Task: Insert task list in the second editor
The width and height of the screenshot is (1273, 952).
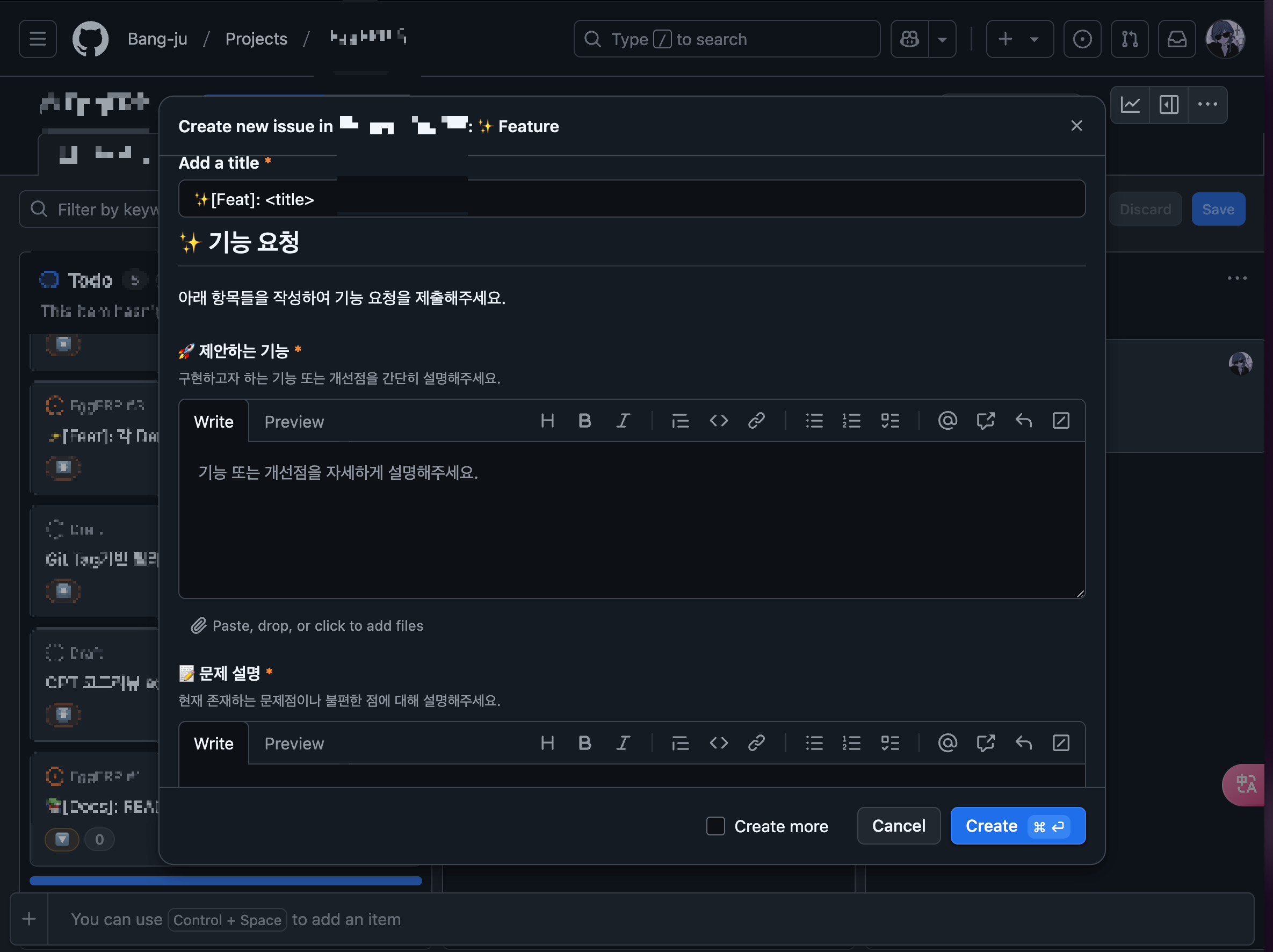Action: 889,743
